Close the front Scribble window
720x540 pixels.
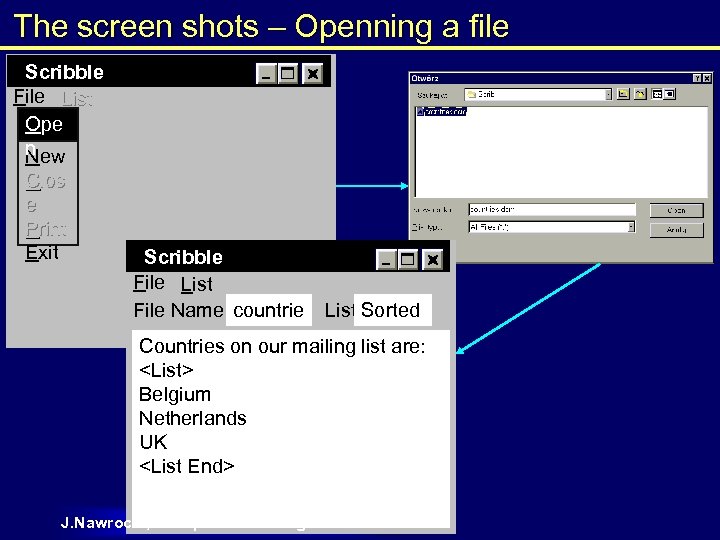pos(432,259)
